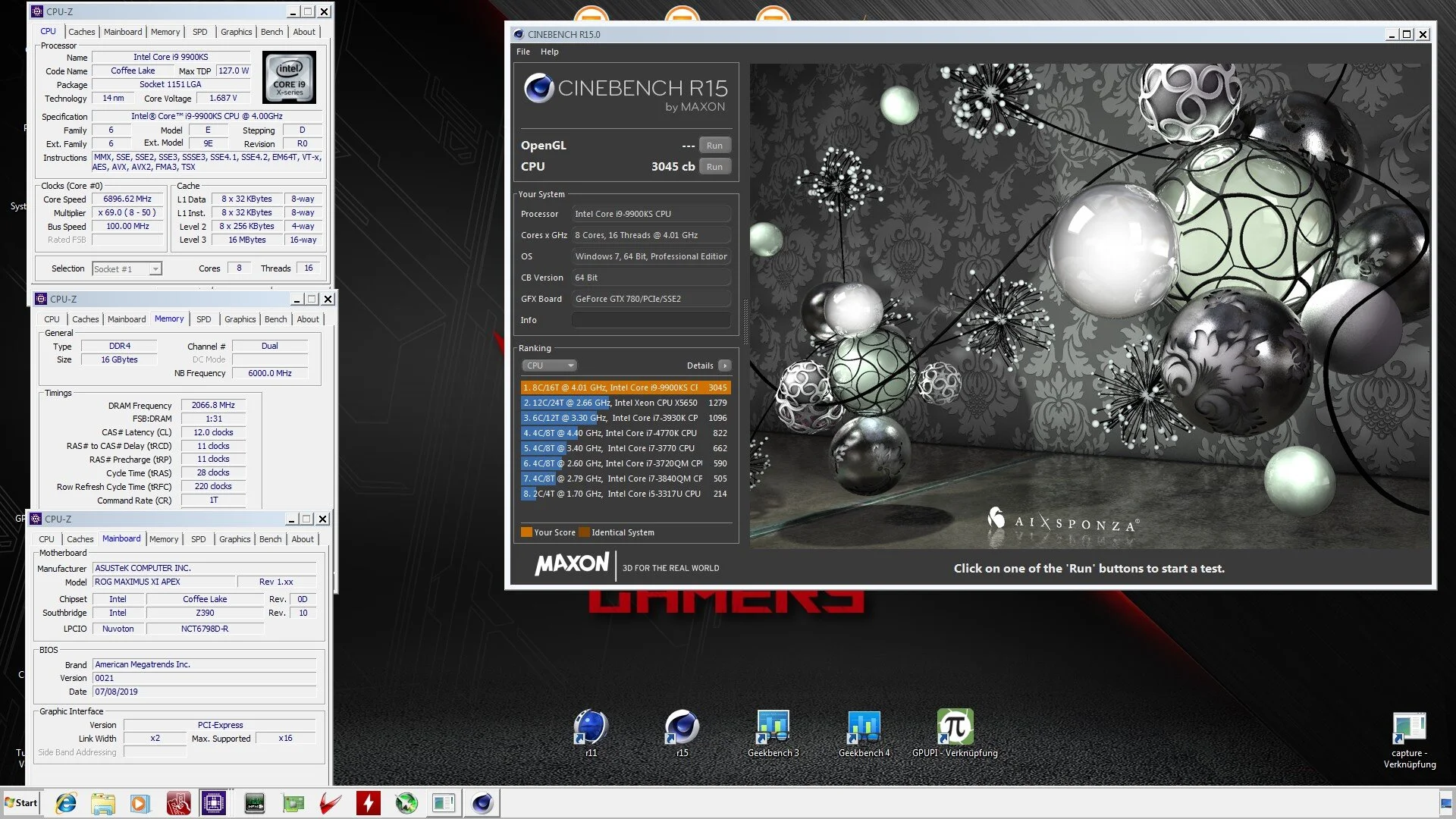Click the CPU-Z icon in the taskbar

click(x=214, y=803)
